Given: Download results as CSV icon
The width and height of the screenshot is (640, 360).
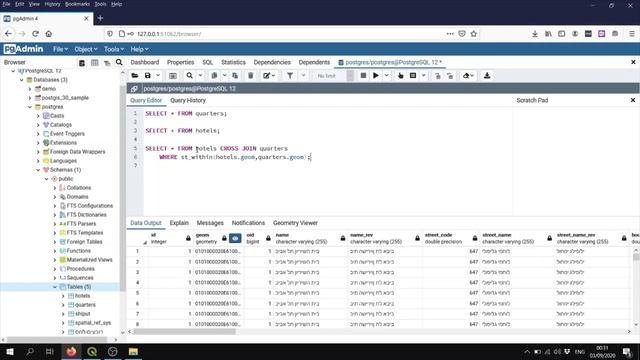Looking at the screenshot, I should point(487,76).
